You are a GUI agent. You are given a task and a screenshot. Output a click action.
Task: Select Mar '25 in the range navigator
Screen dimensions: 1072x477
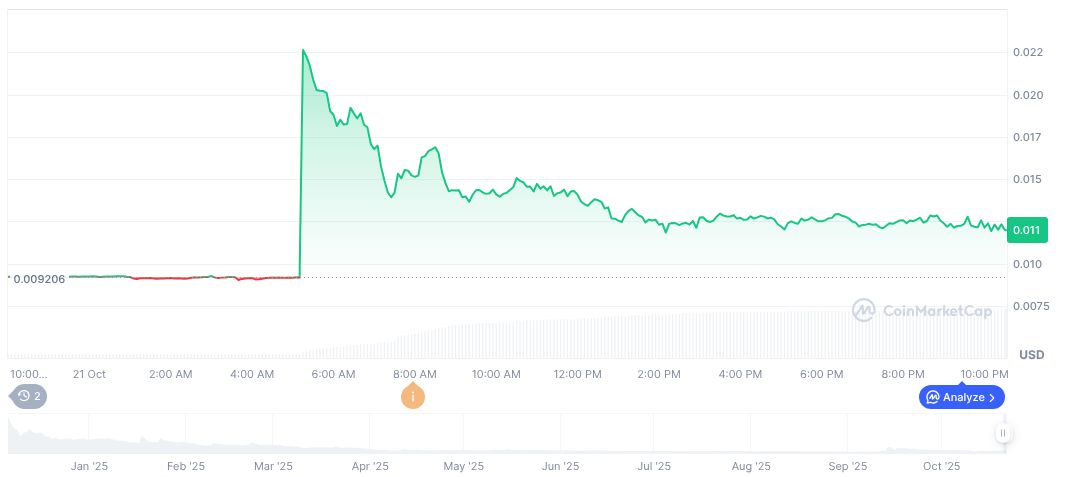pyautogui.click(x=273, y=466)
